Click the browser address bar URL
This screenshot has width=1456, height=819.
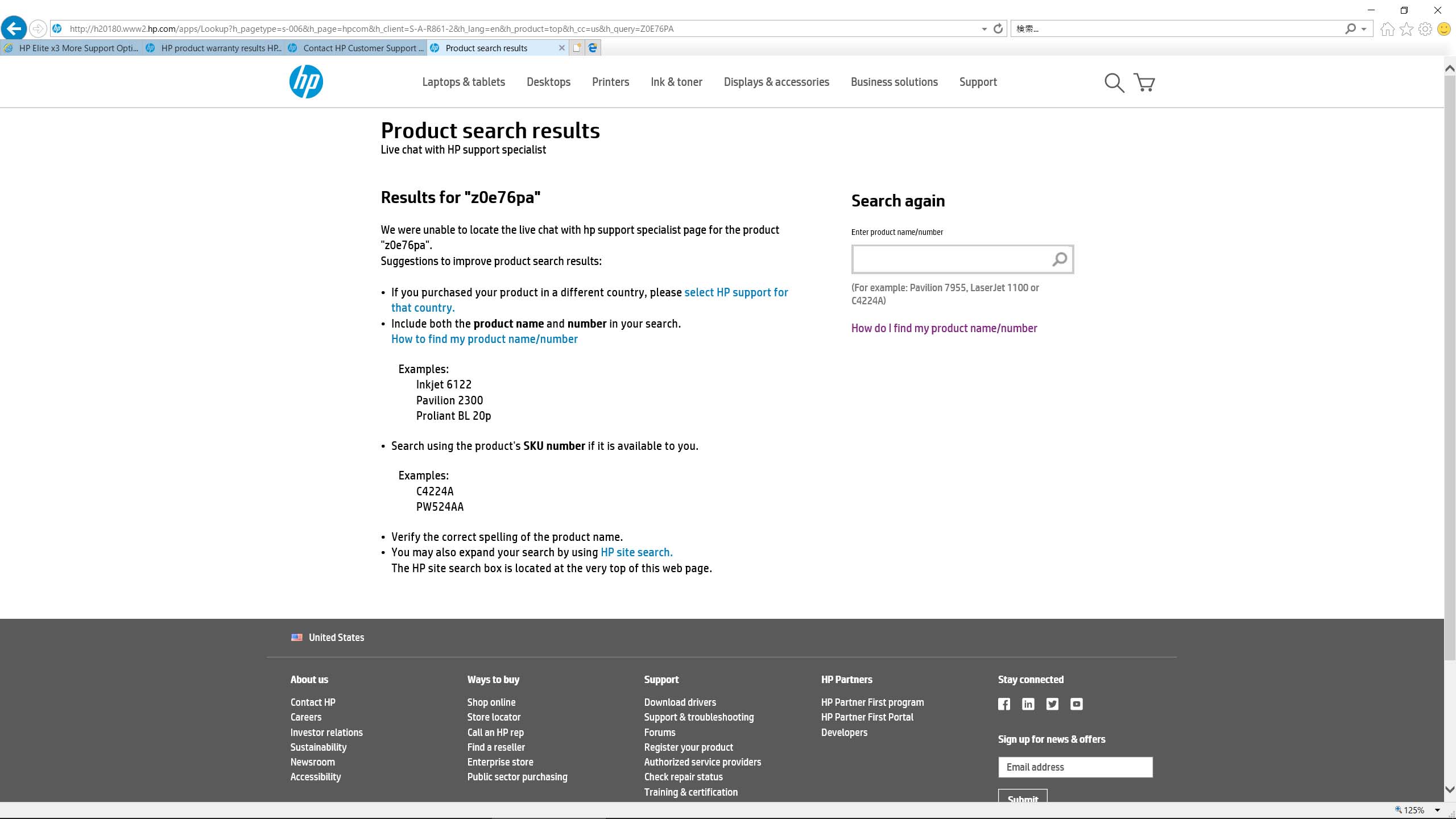click(371, 29)
